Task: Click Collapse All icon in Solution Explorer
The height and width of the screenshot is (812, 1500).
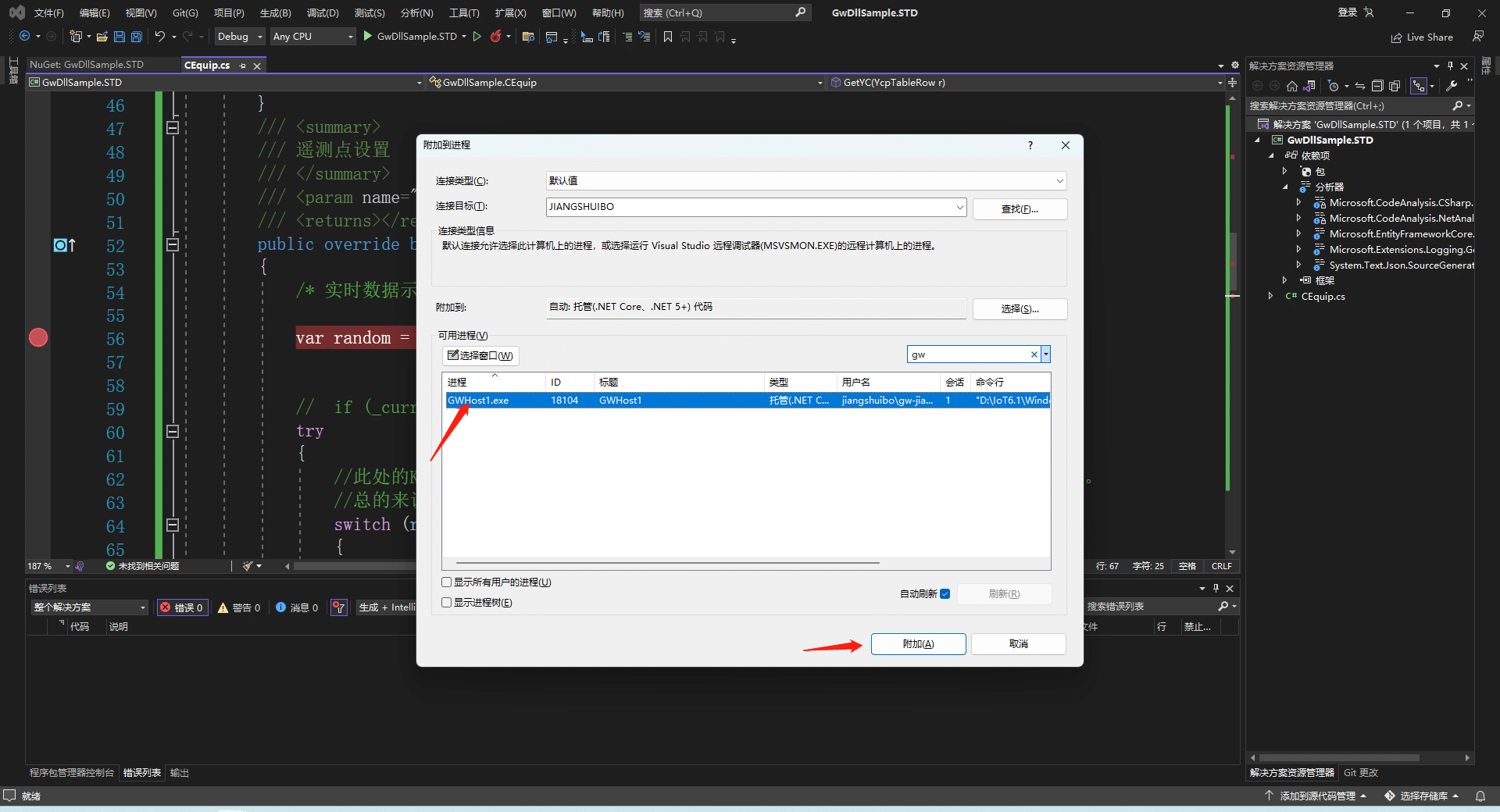Action: click(x=1377, y=86)
